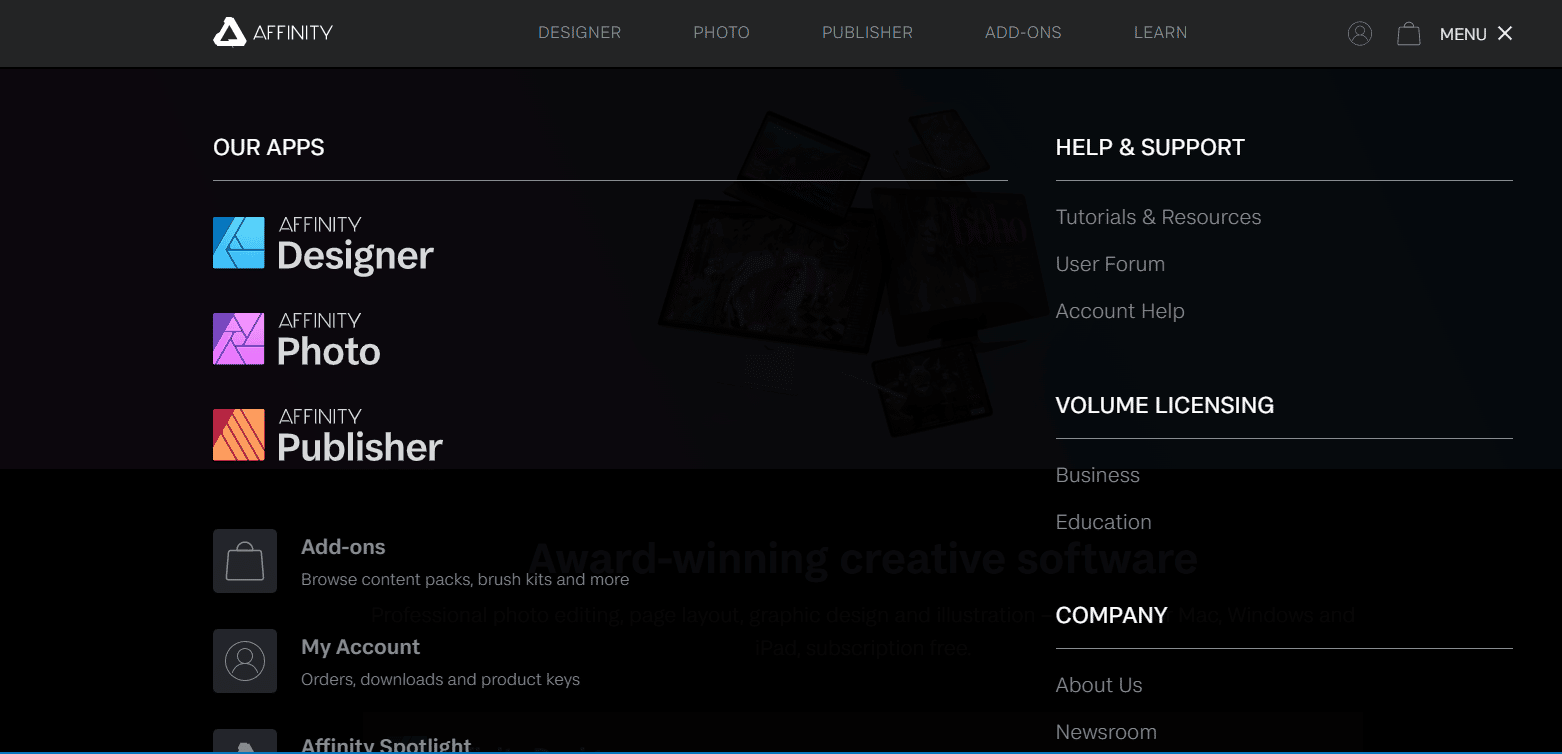This screenshot has height=754, width=1562.
Task: Click the Add-ons heading text
Action: click(x=343, y=547)
